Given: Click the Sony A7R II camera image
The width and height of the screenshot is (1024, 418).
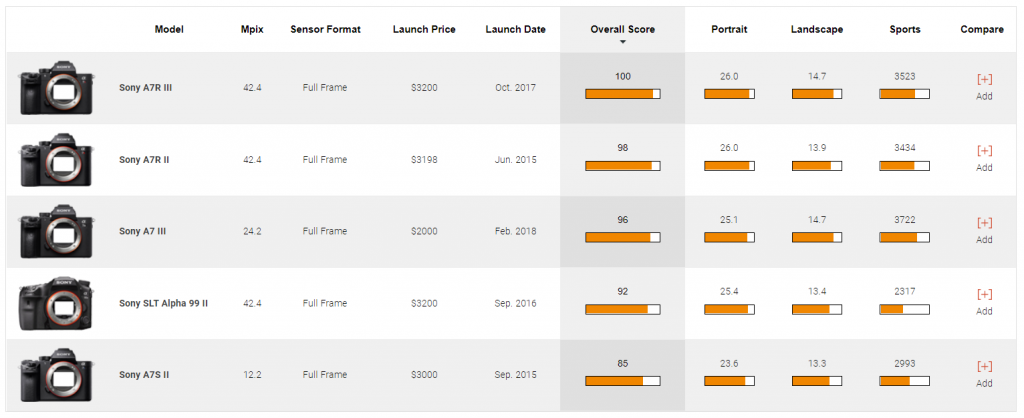Looking at the screenshot, I should [x=56, y=160].
